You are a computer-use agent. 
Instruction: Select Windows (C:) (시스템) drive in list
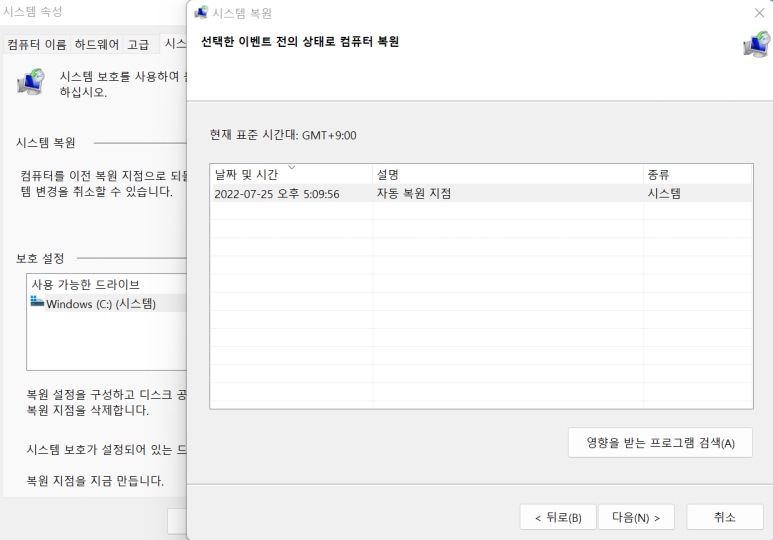pyautogui.click(x=107, y=304)
